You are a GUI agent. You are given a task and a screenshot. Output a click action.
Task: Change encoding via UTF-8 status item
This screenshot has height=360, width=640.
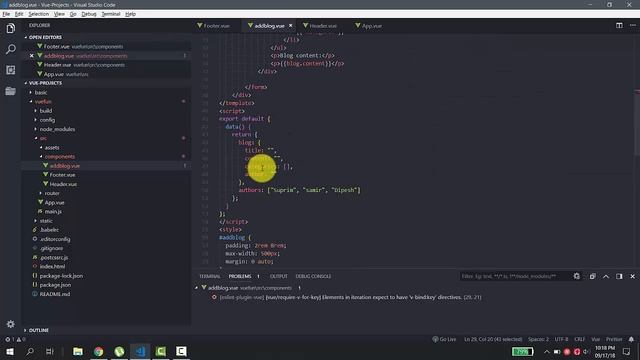pos(561,339)
